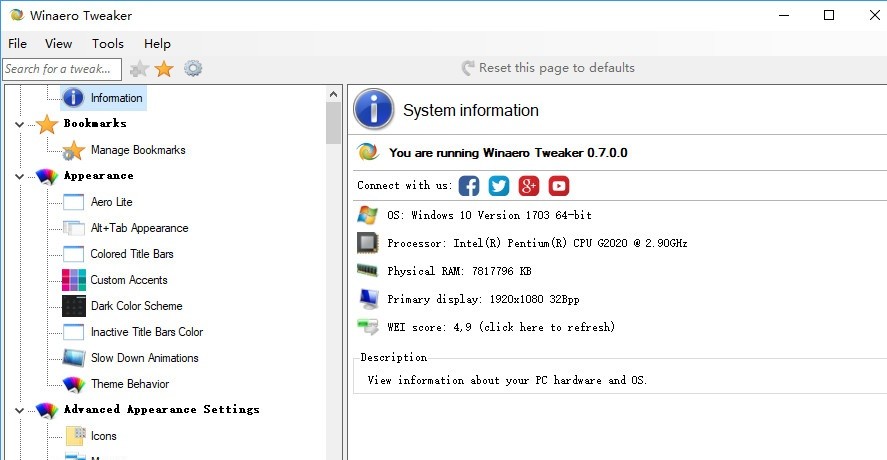This screenshot has width=887, height=460.
Task: Click the Aero Lite window icon
Action: [74, 202]
